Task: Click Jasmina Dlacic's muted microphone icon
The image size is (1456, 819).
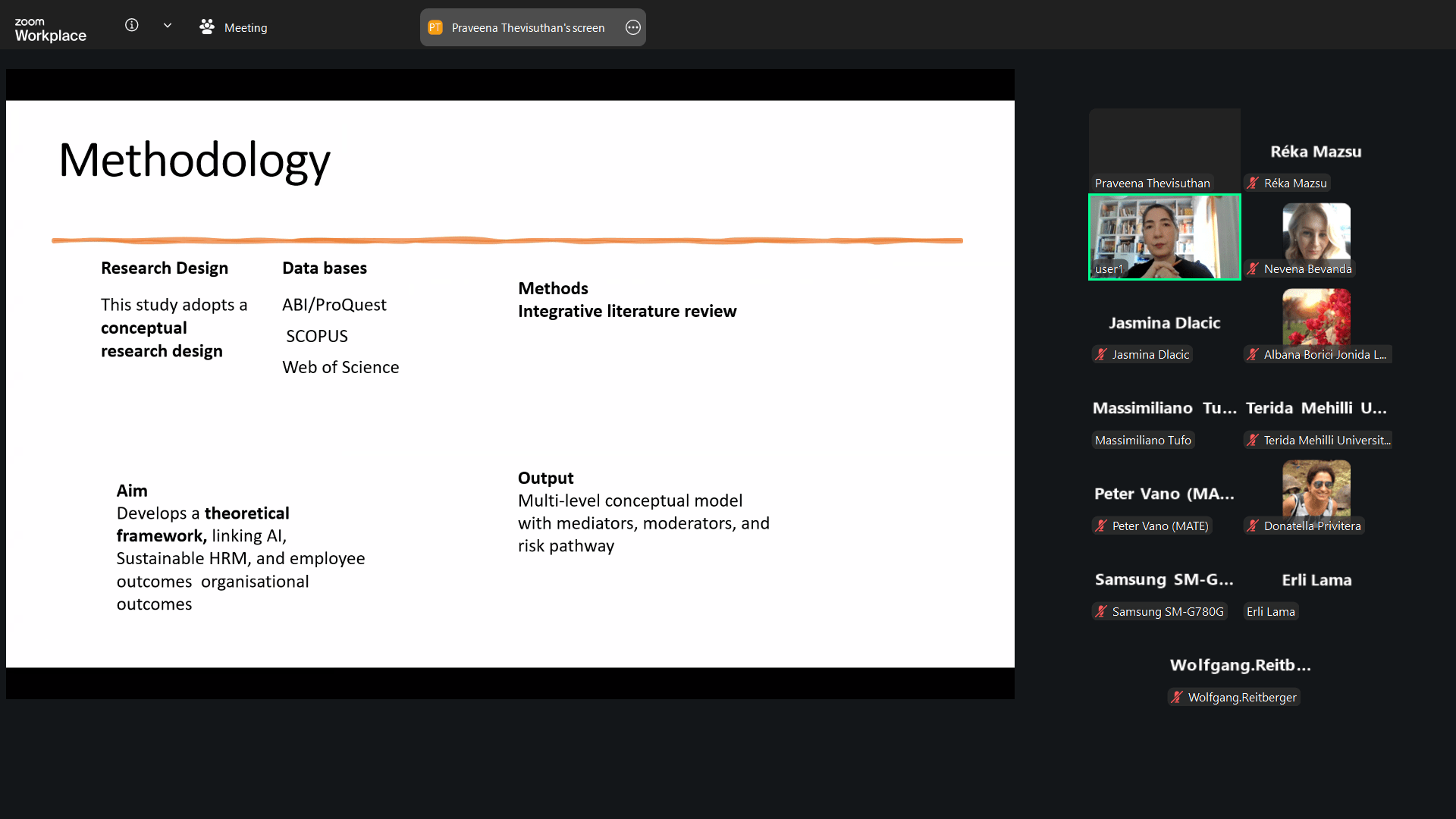Action: click(x=1101, y=354)
